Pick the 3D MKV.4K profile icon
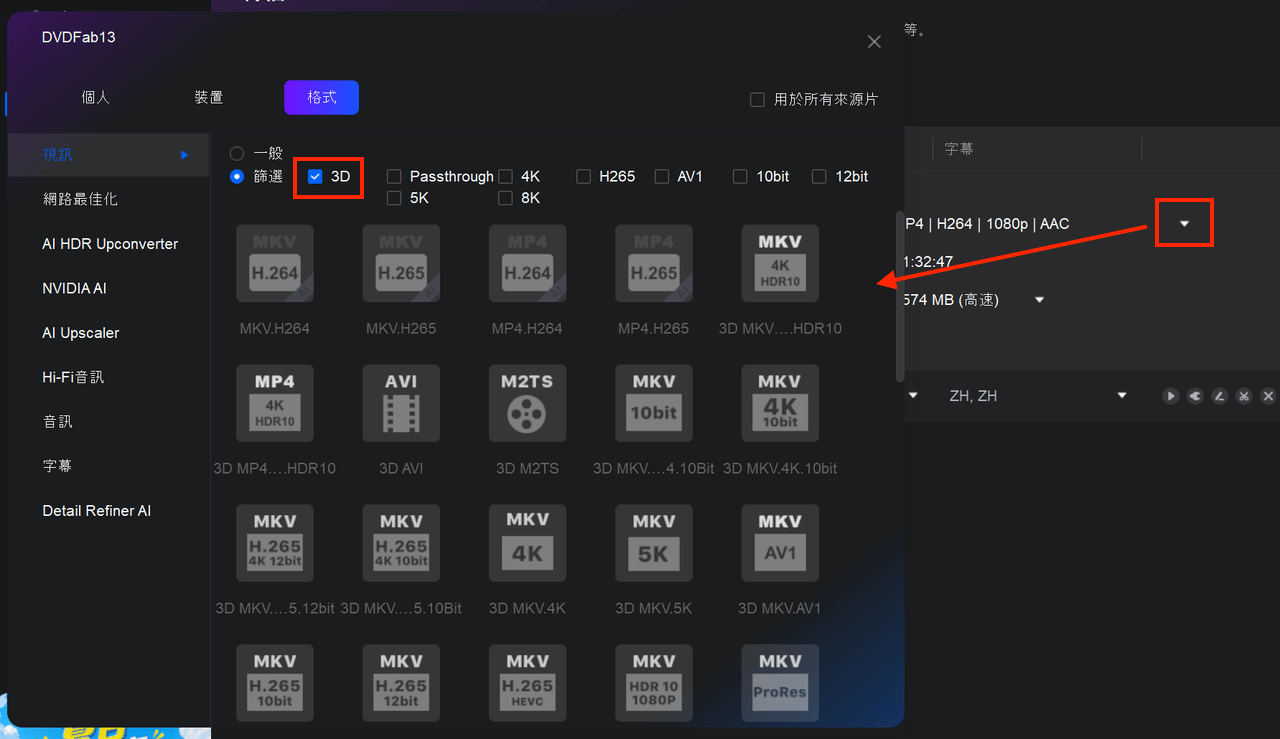The width and height of the screenshot is (1280, 739). [x=528, y=543]
